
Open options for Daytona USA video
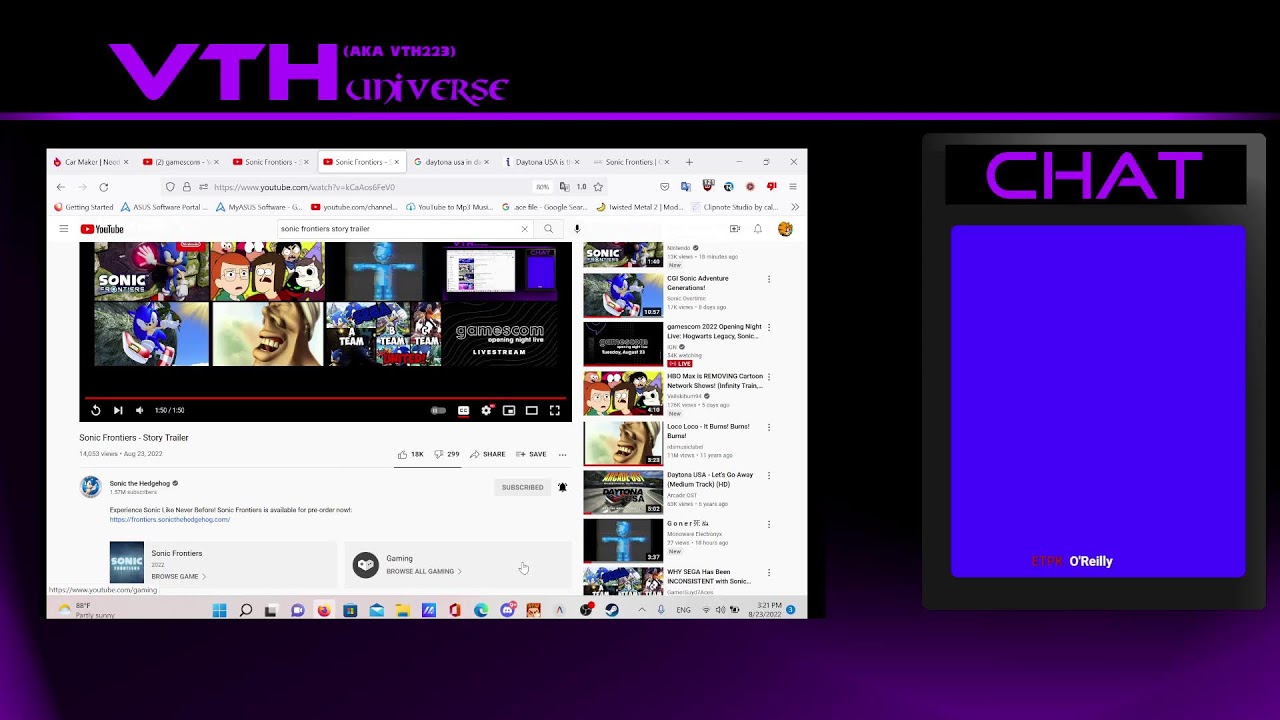tap(768, 476)
